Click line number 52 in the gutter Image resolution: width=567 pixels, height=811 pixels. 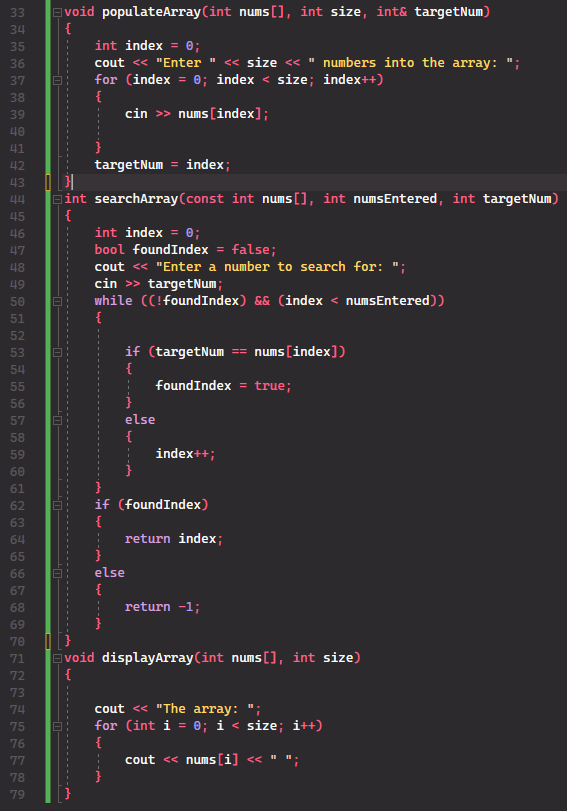click(17, 336)
